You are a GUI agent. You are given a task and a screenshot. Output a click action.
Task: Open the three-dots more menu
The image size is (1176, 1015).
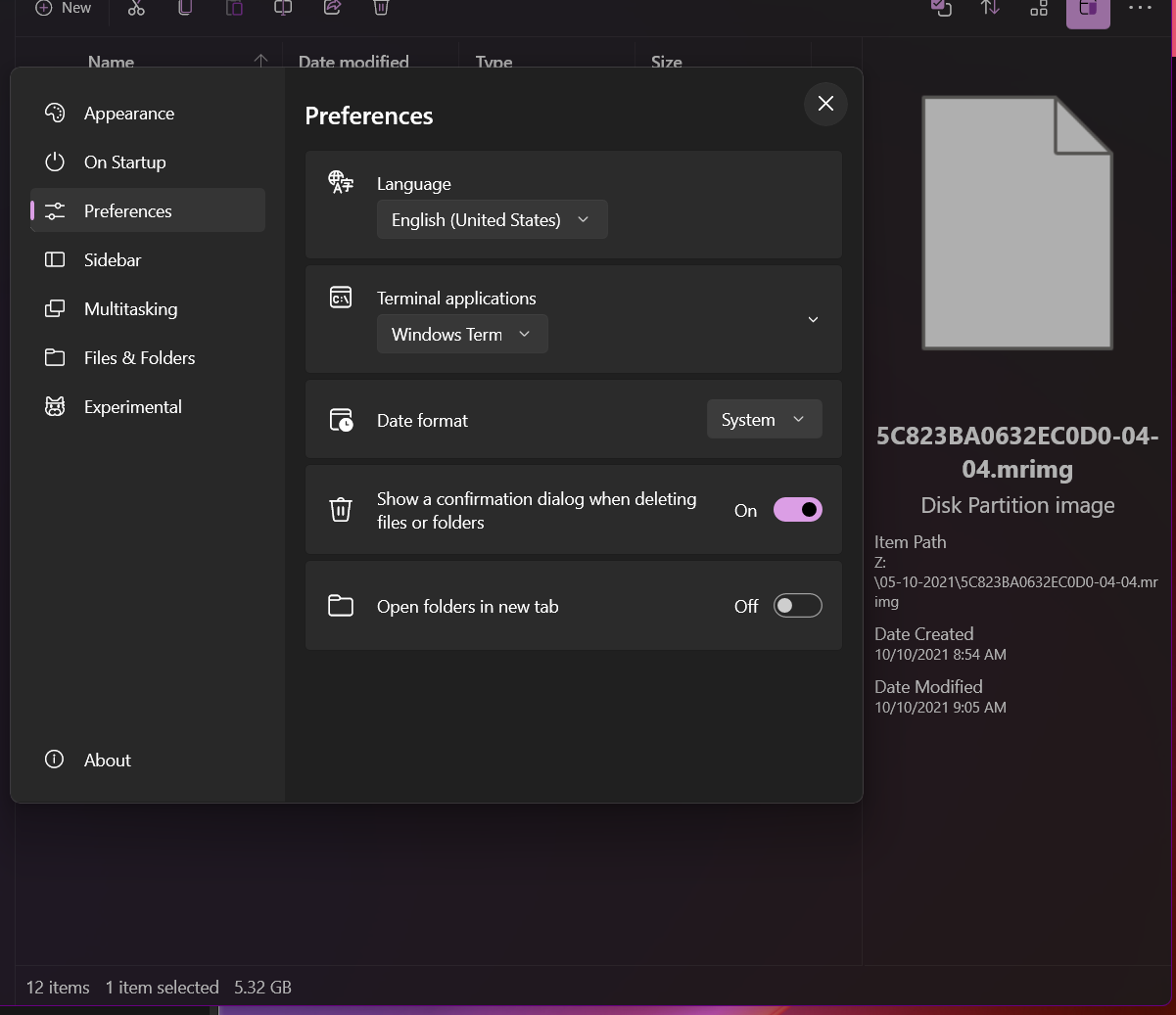pyautogui.click(x=1140, y=8)
